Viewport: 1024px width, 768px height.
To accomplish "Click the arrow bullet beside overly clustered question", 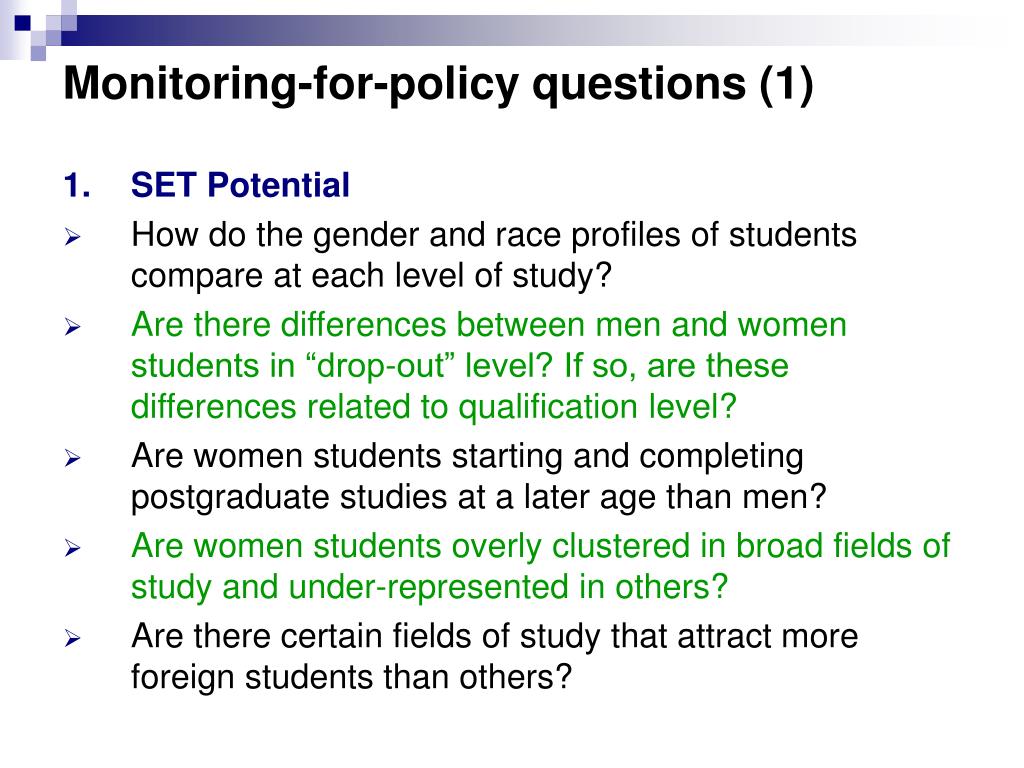I will (72, 548).
